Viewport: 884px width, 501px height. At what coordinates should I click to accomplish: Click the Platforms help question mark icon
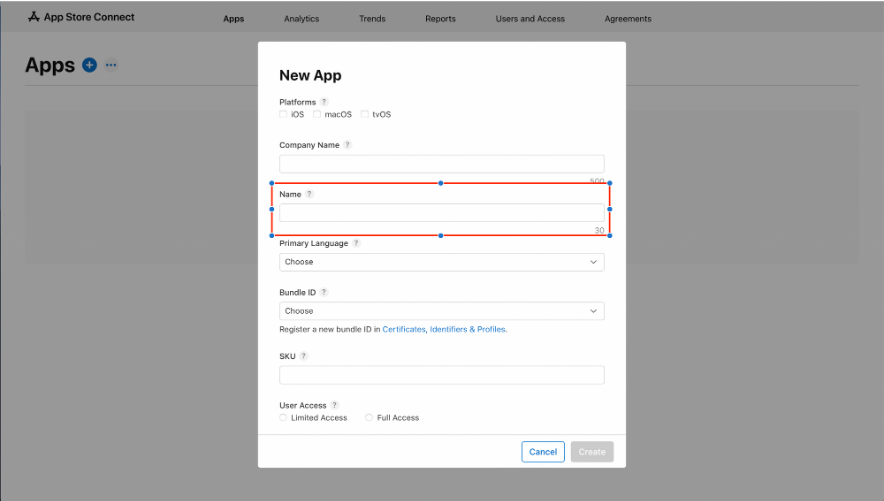point(324,102)
